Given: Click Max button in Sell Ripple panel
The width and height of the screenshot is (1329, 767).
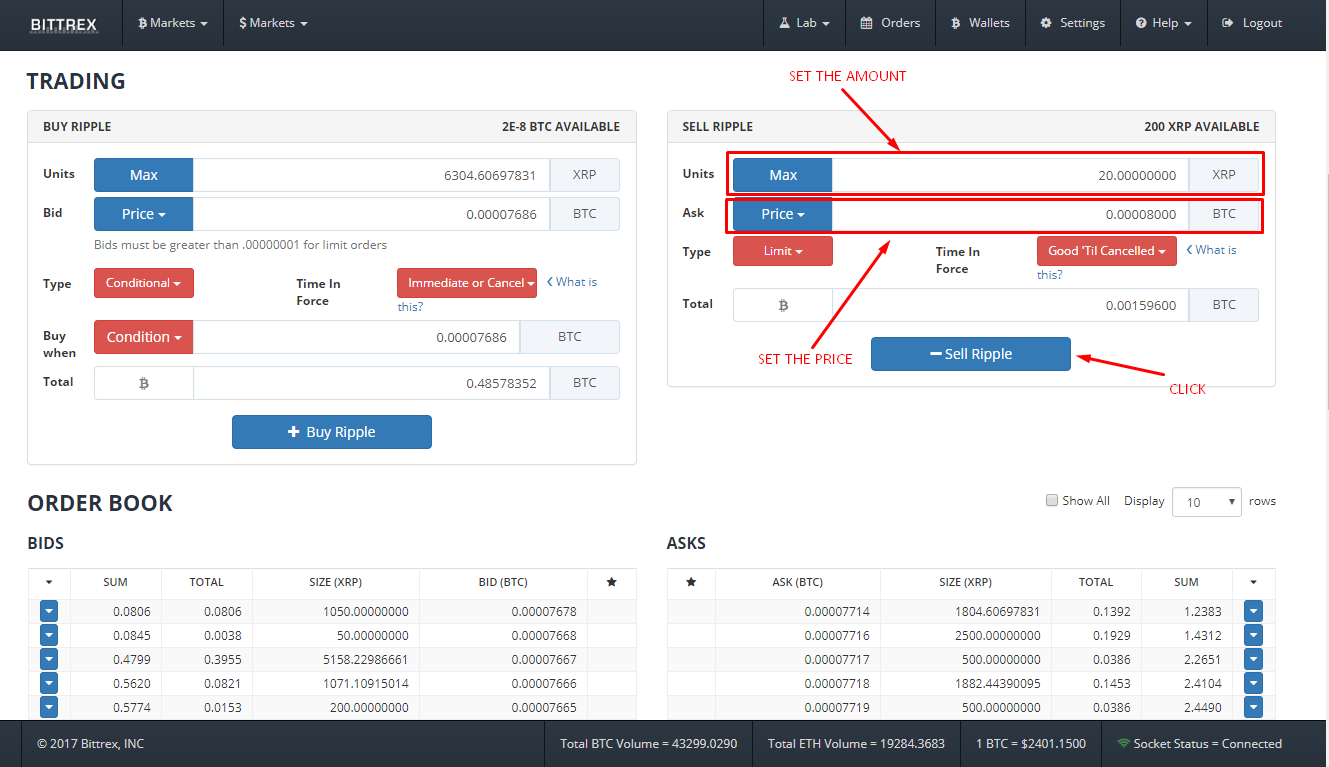Looking at the screenshot, I should tap(782, 175).
